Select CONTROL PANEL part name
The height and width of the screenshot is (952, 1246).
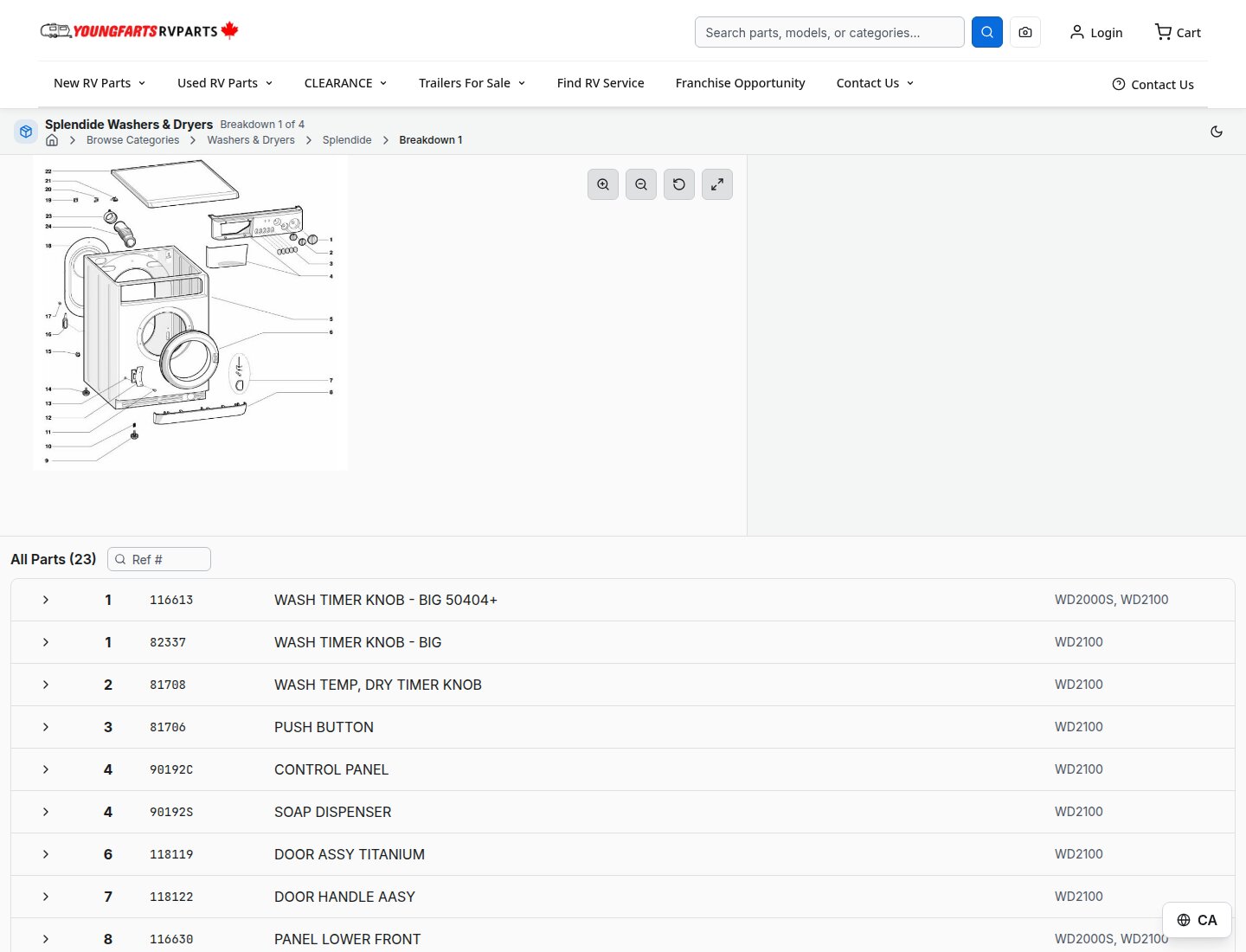pos(331,769)
